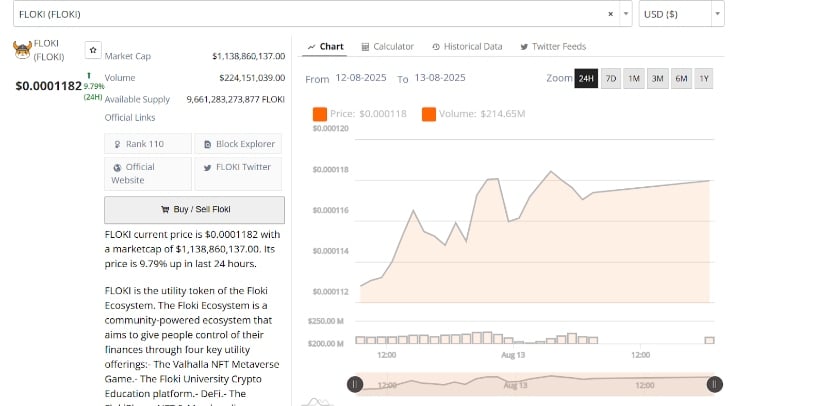Screen dimensions: 825x406
Task: View the Twitter Feeds tab
Action: point(553,47)
